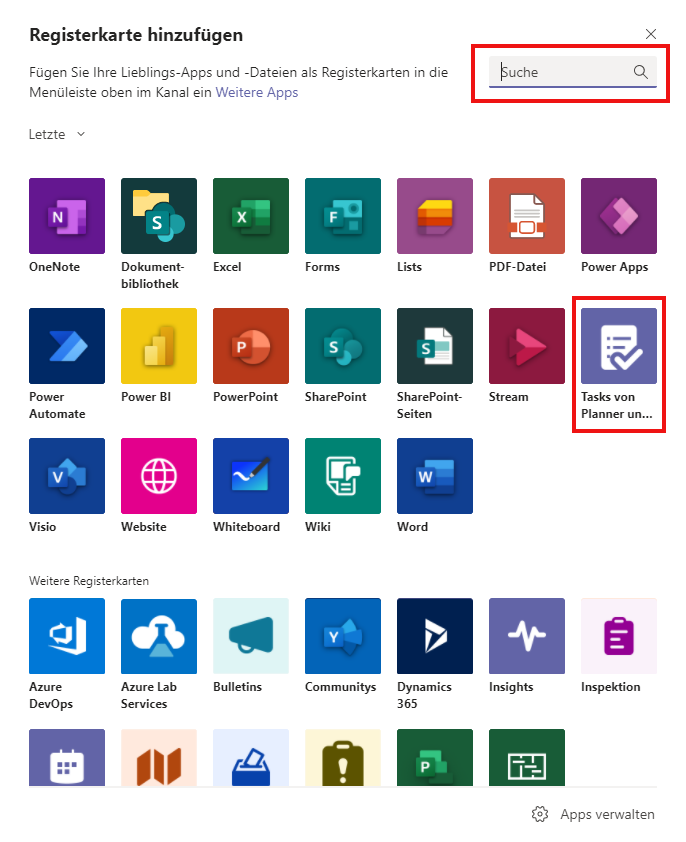Select the green Project app tile
Viewport: 686px width, 842px height.
click(435, 758)
